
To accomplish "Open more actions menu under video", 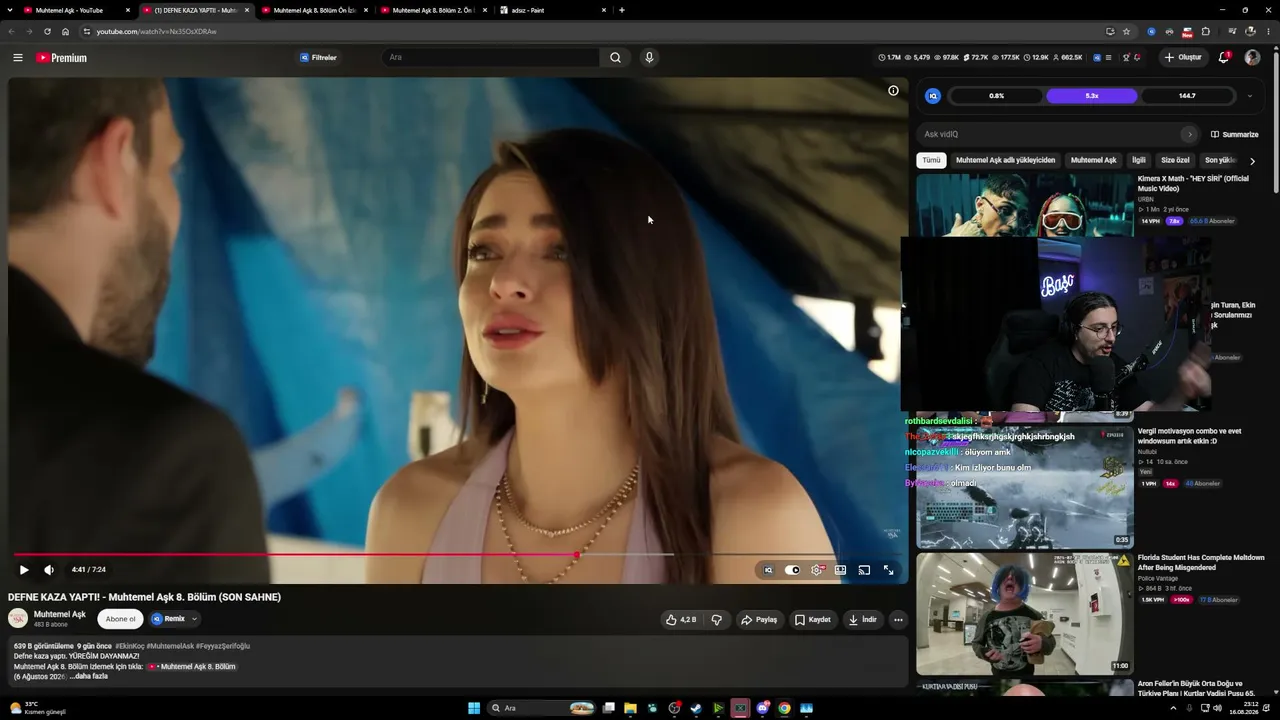I will point(898,620).
